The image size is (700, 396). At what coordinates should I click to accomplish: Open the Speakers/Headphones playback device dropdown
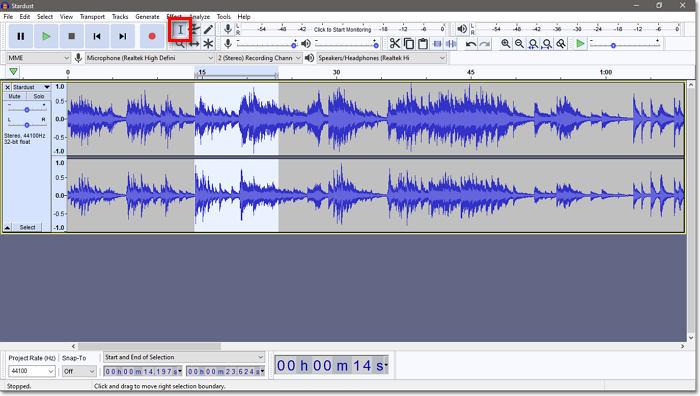381,58
